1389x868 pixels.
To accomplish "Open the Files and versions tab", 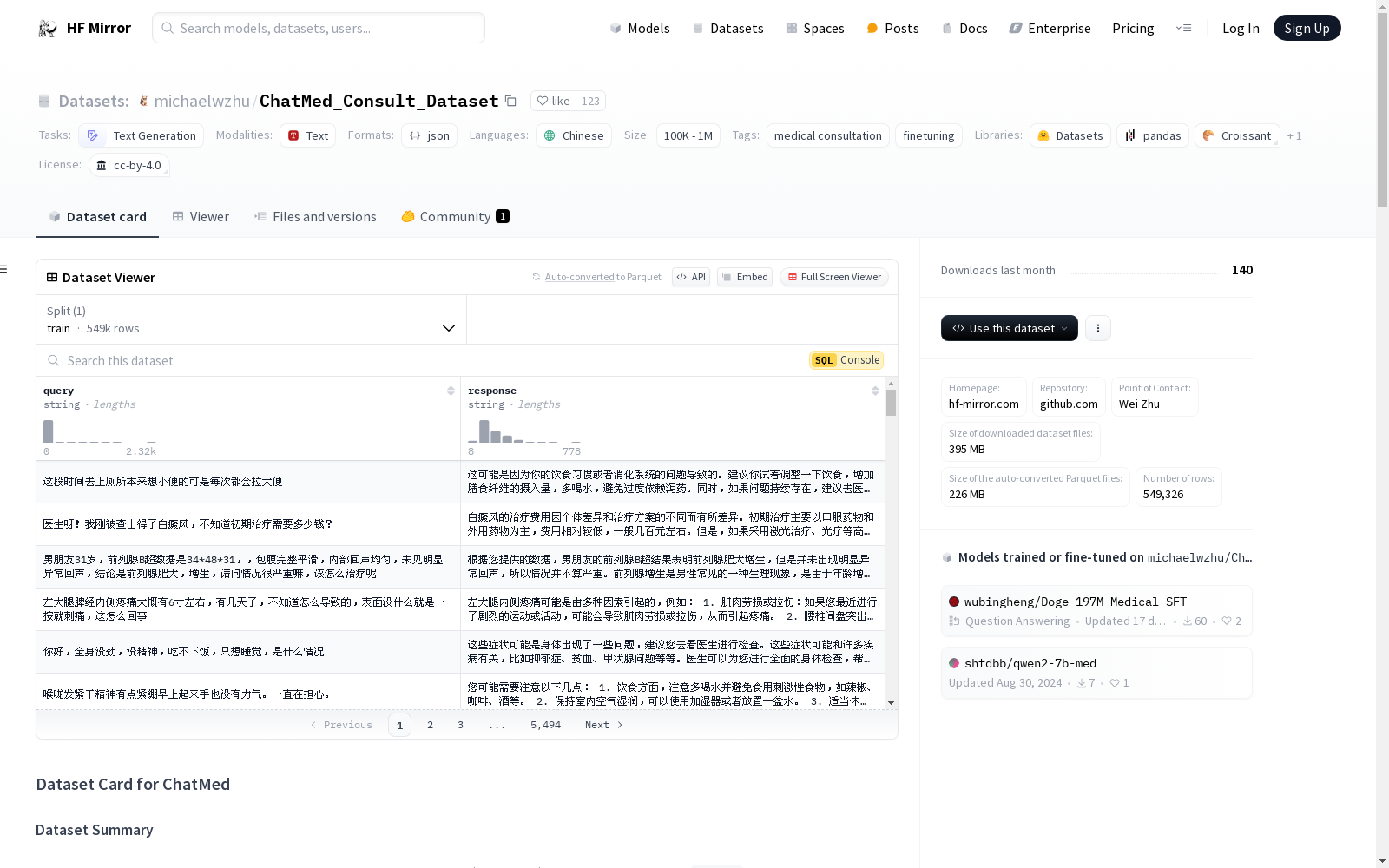I will click(x=315, y=217).
